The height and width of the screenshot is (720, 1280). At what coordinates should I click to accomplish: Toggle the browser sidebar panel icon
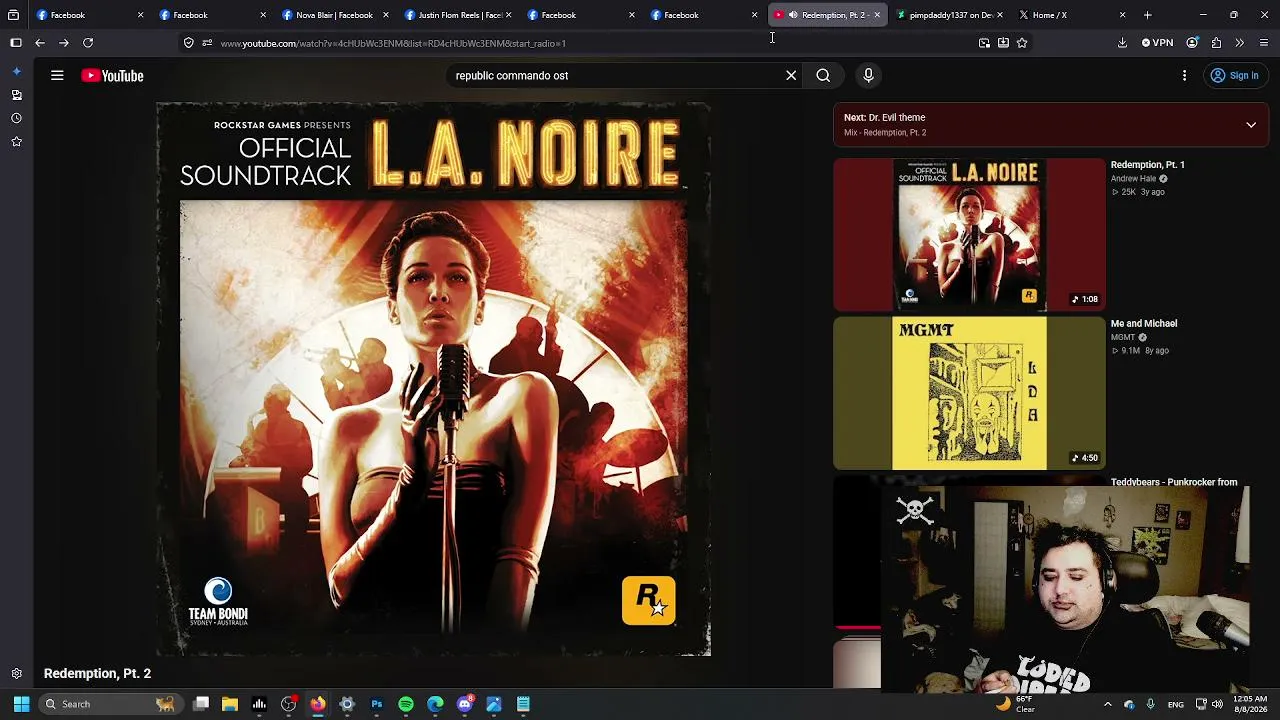point(16,43)
